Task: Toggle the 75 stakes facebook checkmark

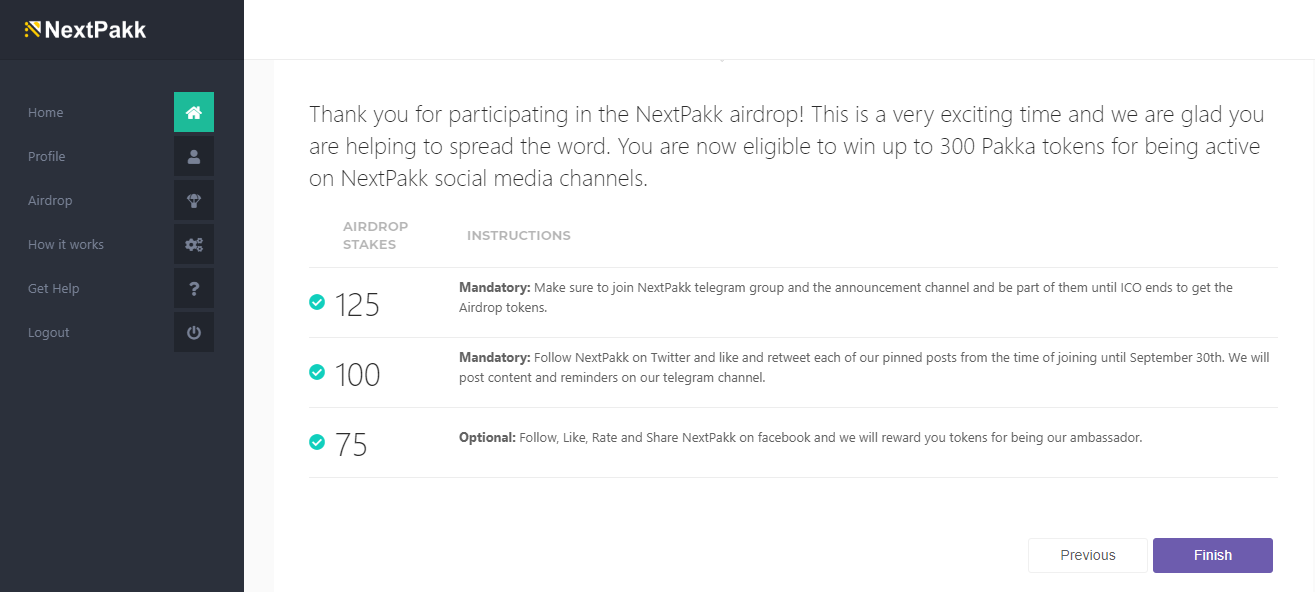Action: coord(317,442)
